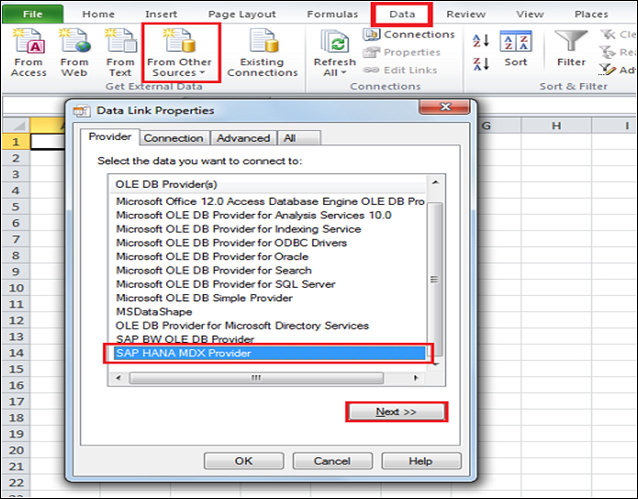Select the MSDataShape provider
Screen dimensions: 638x499
[154, 312]
